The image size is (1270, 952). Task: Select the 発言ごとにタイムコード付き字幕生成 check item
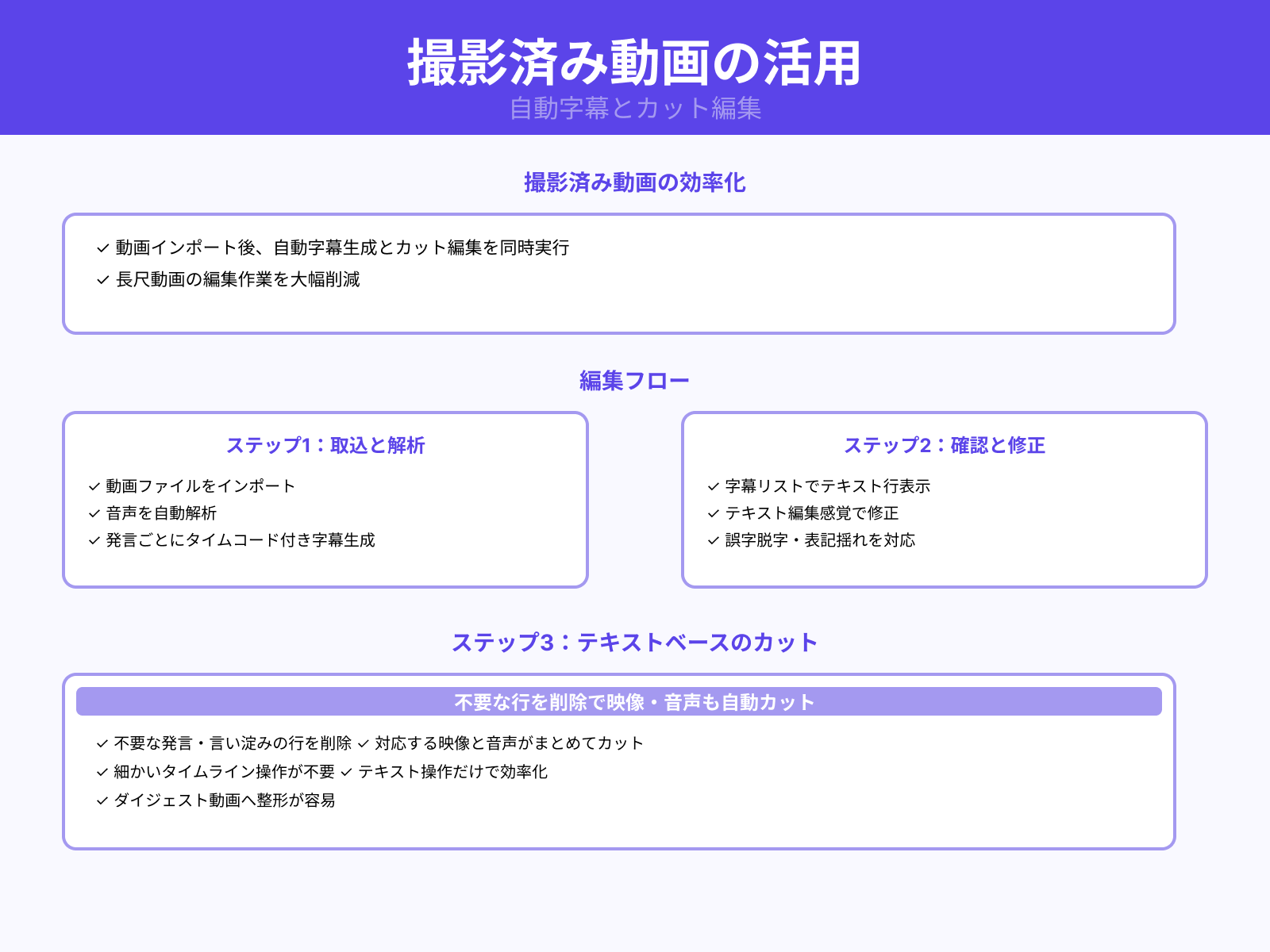(x=229, y=541)
